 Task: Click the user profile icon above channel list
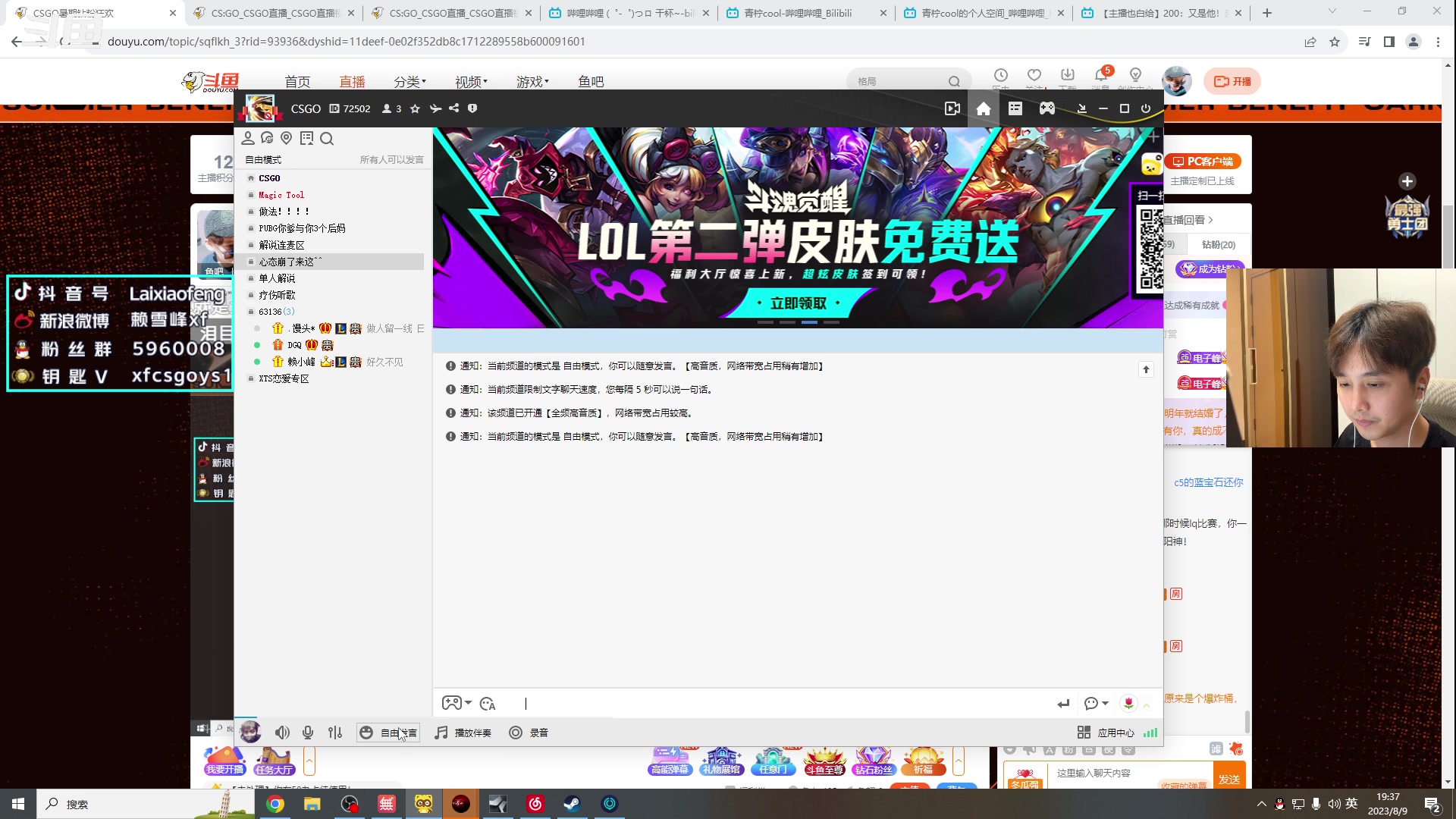(248, 138)
